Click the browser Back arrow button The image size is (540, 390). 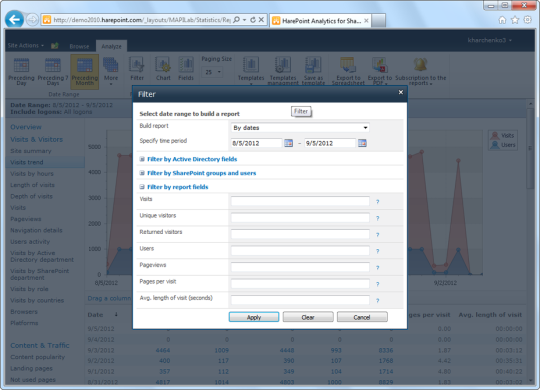pos(14,20)
